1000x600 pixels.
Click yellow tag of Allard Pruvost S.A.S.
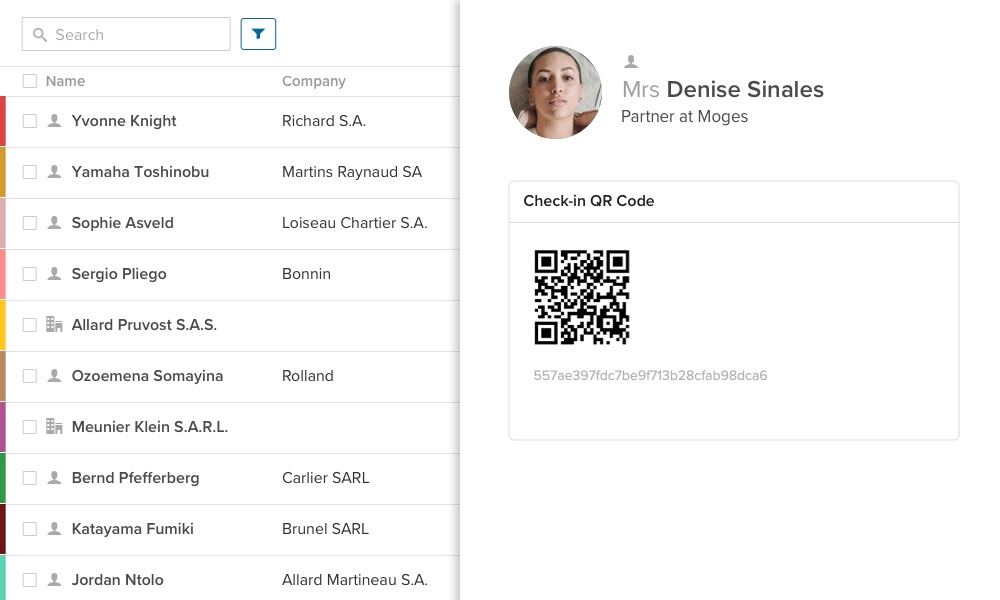point(3,325)
